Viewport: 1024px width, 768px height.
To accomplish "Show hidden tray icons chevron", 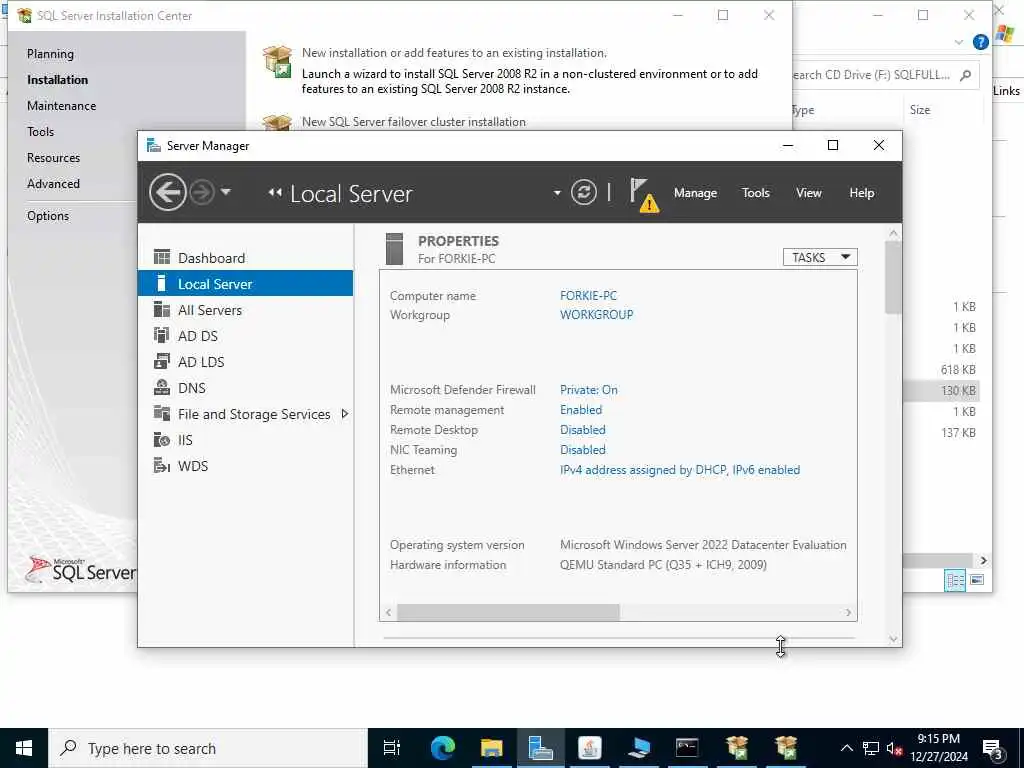I will pos(846,748).
